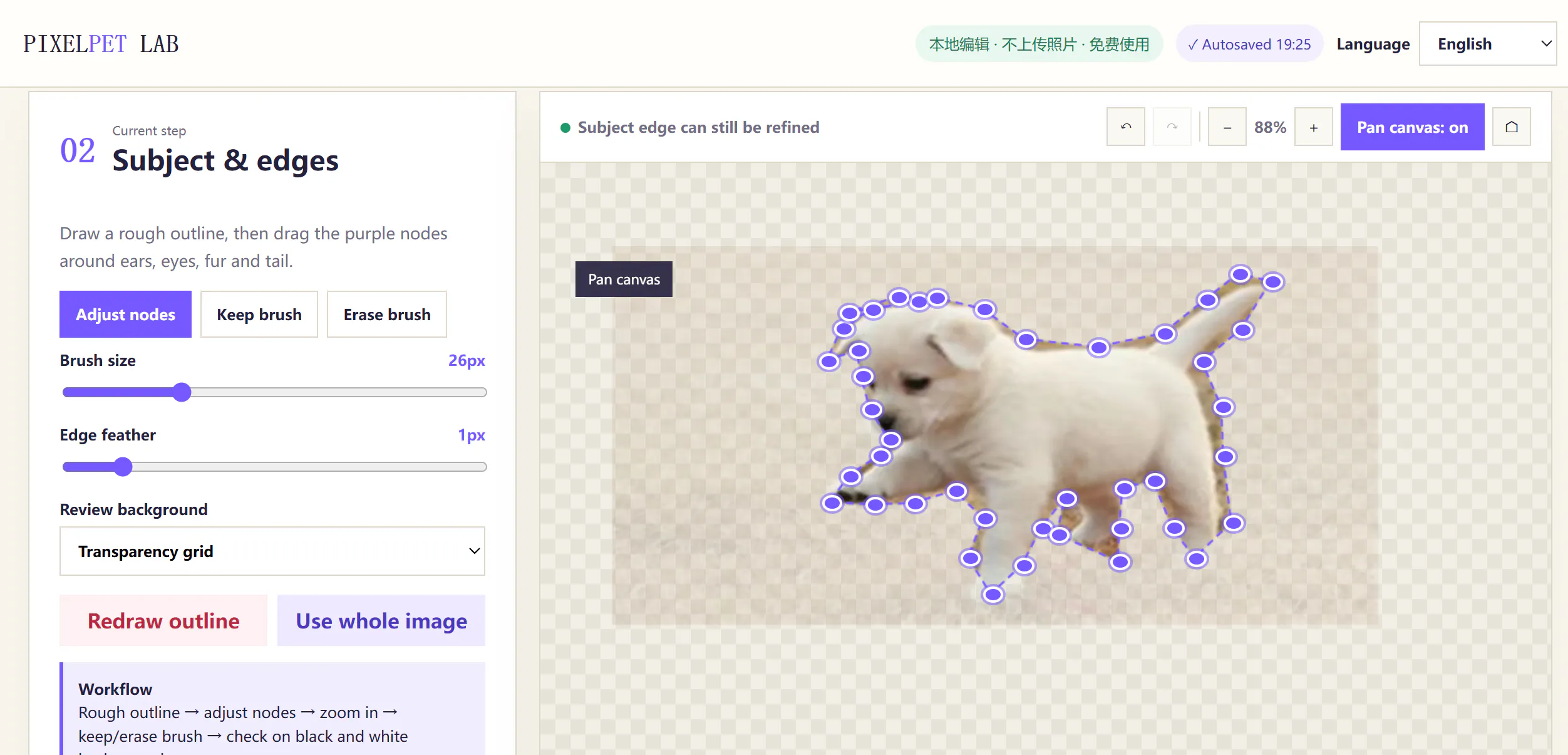Reset view with the home icon

click(x=1511, y=127)
